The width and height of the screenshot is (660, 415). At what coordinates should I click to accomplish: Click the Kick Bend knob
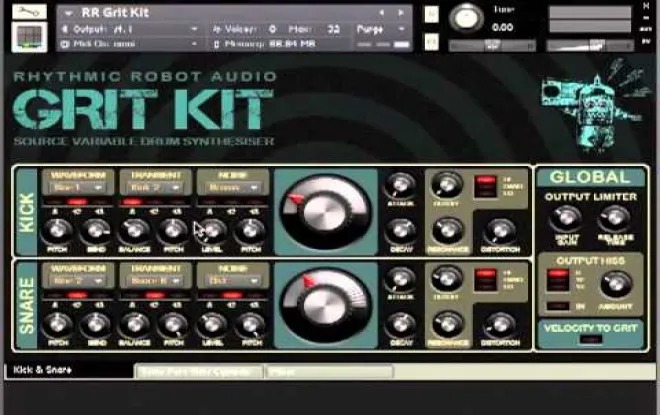pos(96,231)
